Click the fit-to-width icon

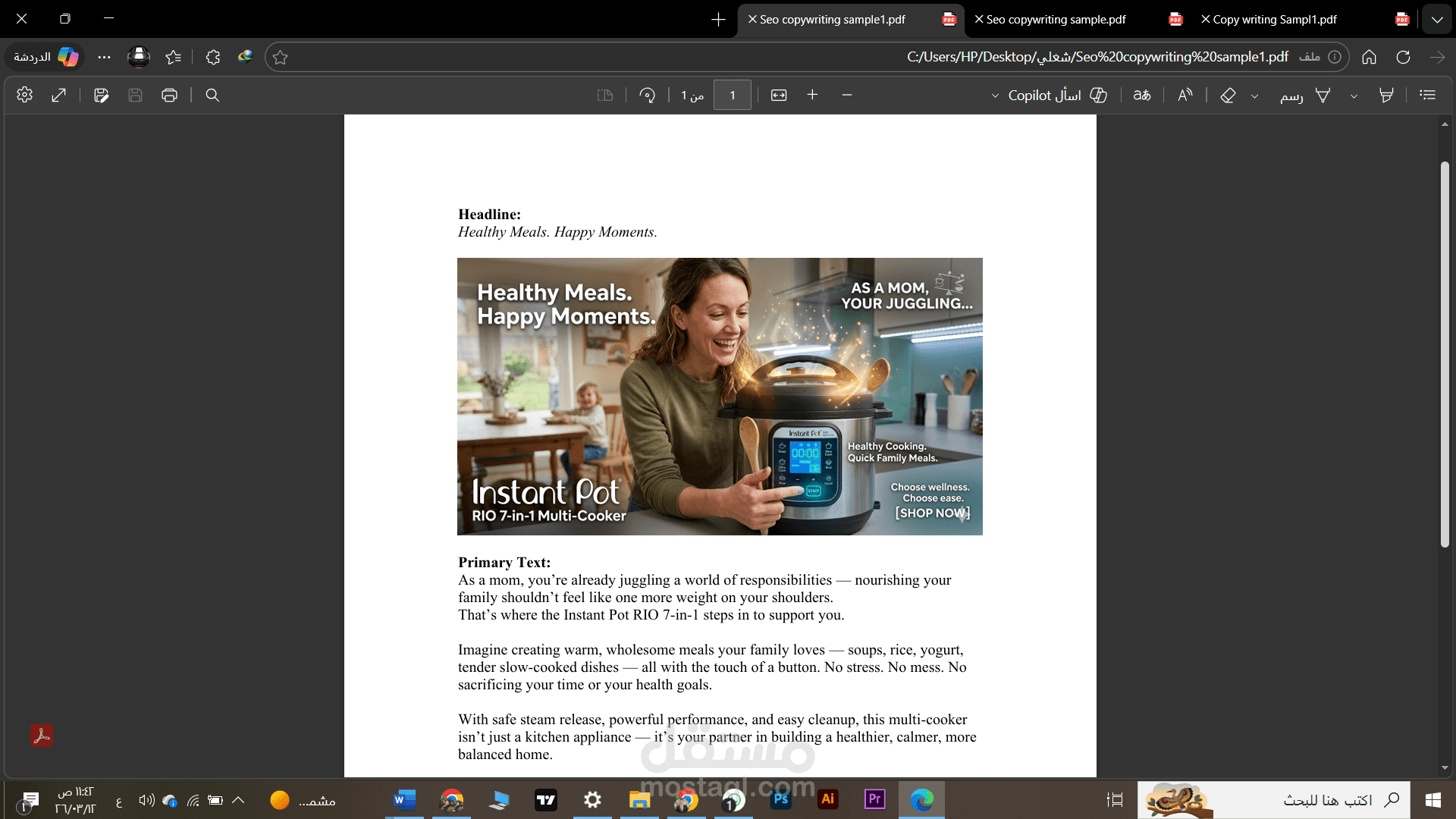coord(779,95)
